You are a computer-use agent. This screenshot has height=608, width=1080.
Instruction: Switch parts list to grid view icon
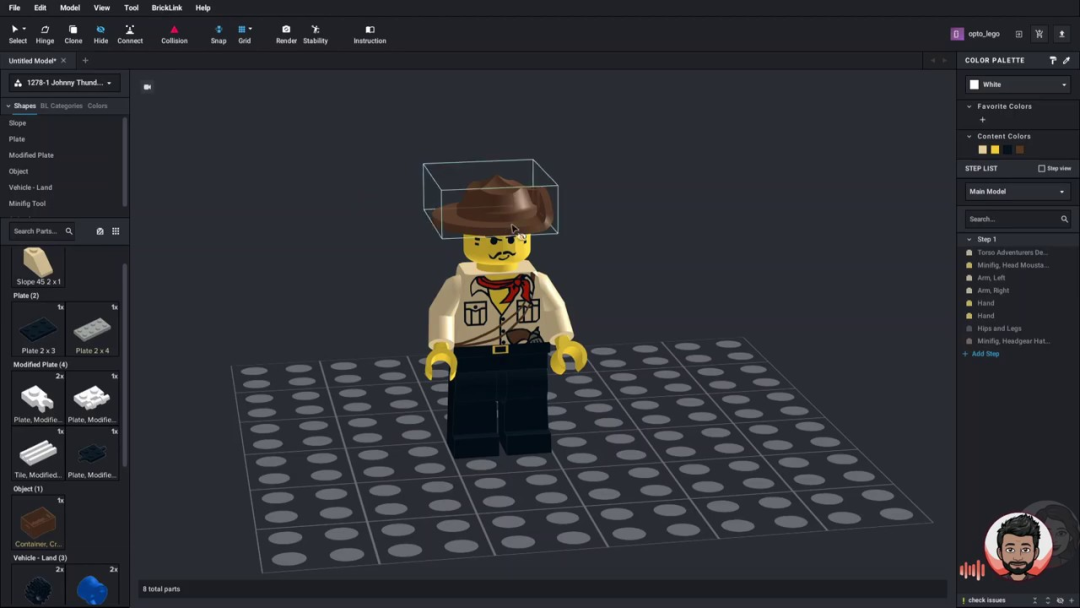(x=116, y=231)
